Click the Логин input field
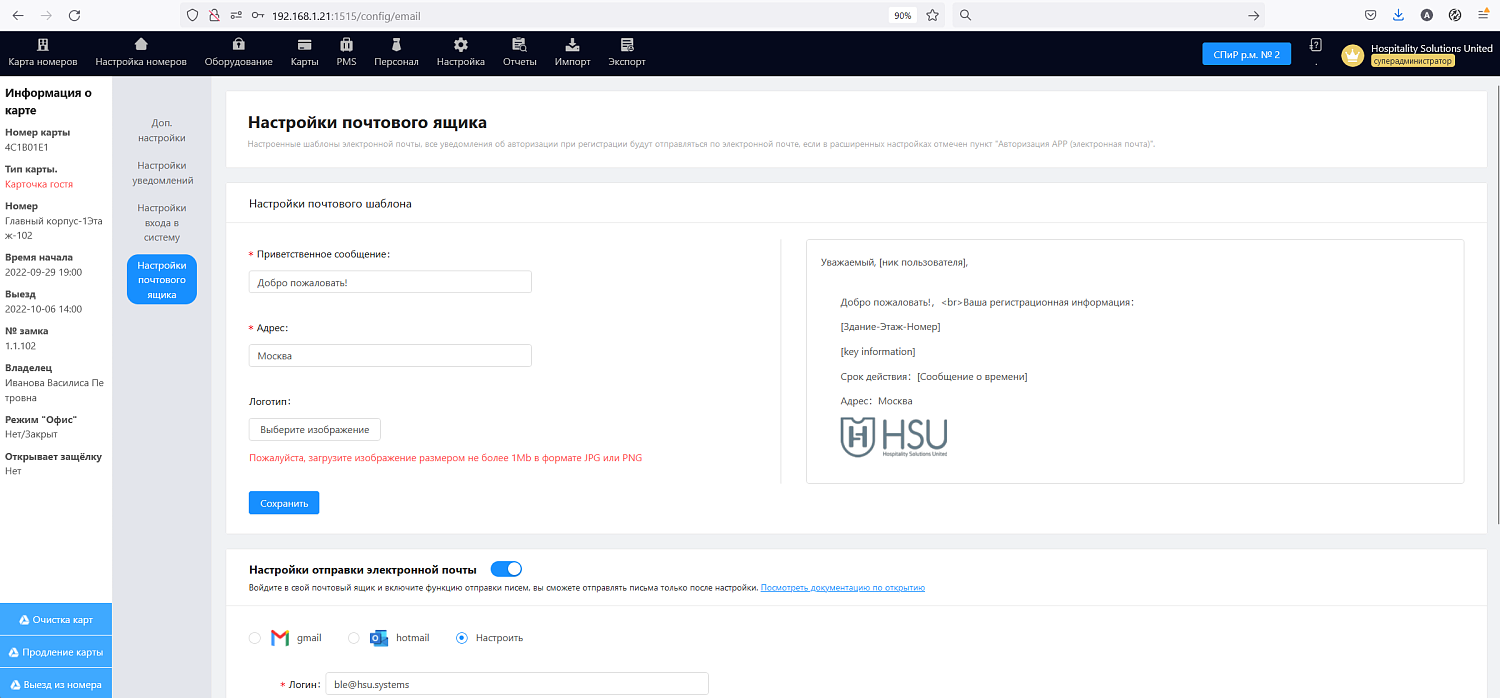Screen dimensions: 1500x698 [516, 683]
